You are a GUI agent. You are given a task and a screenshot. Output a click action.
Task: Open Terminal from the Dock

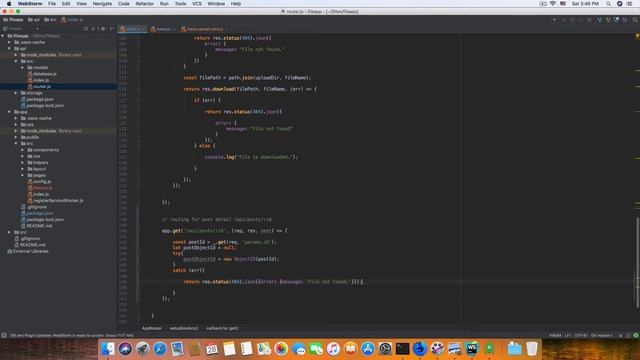pyautogui.click(x=402, y=349)
